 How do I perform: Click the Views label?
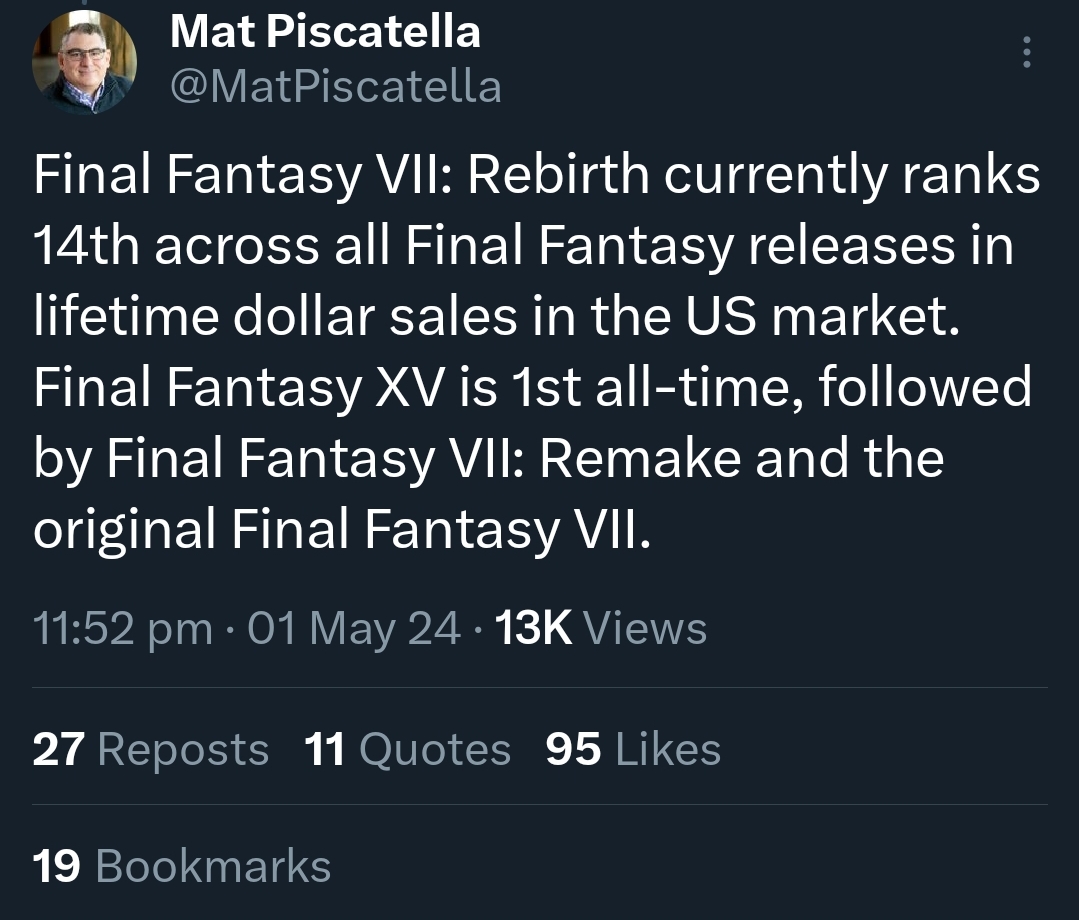(645, 628)
